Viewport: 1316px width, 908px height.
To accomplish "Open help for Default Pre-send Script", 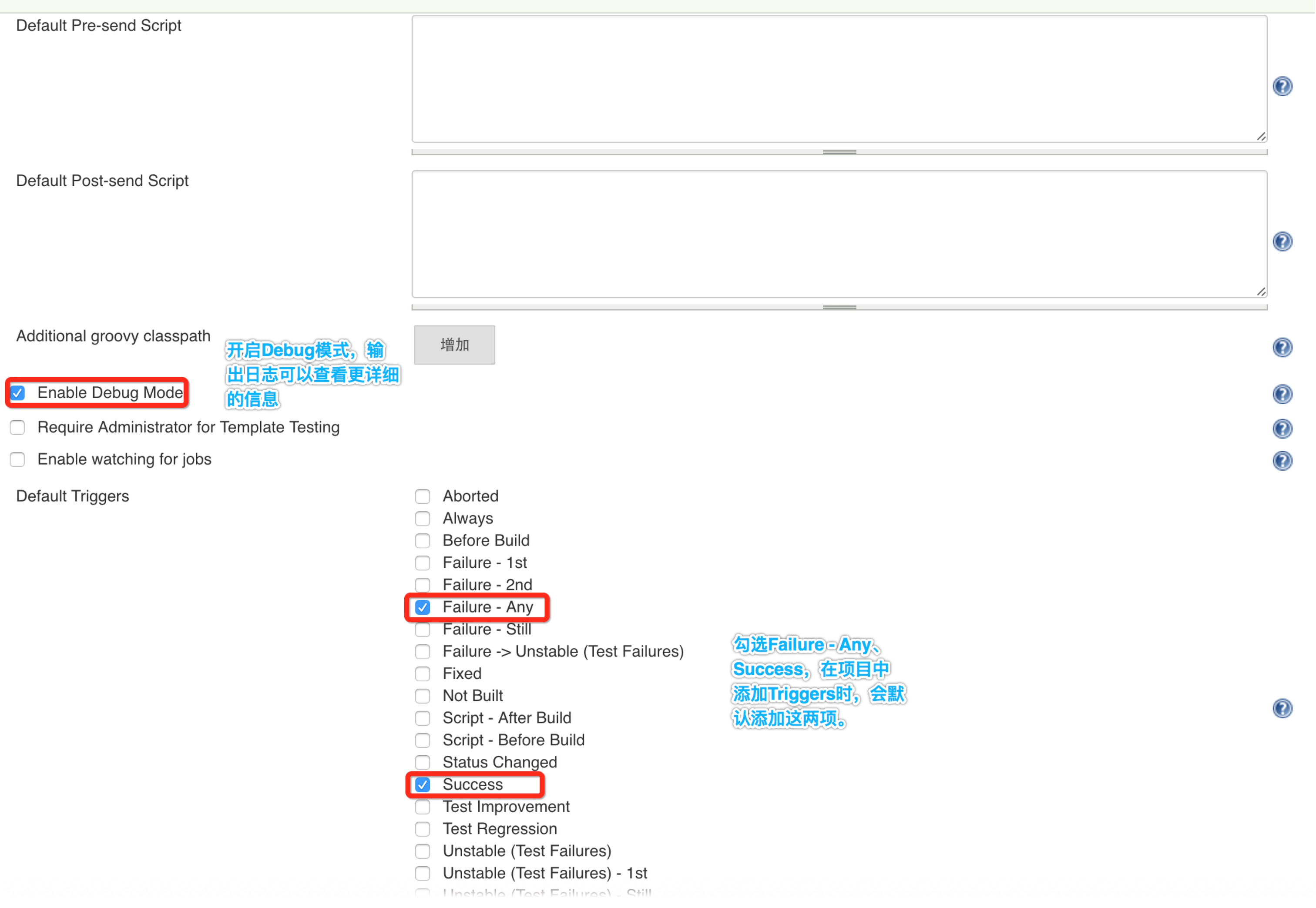I will pyautogui.click(x=1282, y=86).
